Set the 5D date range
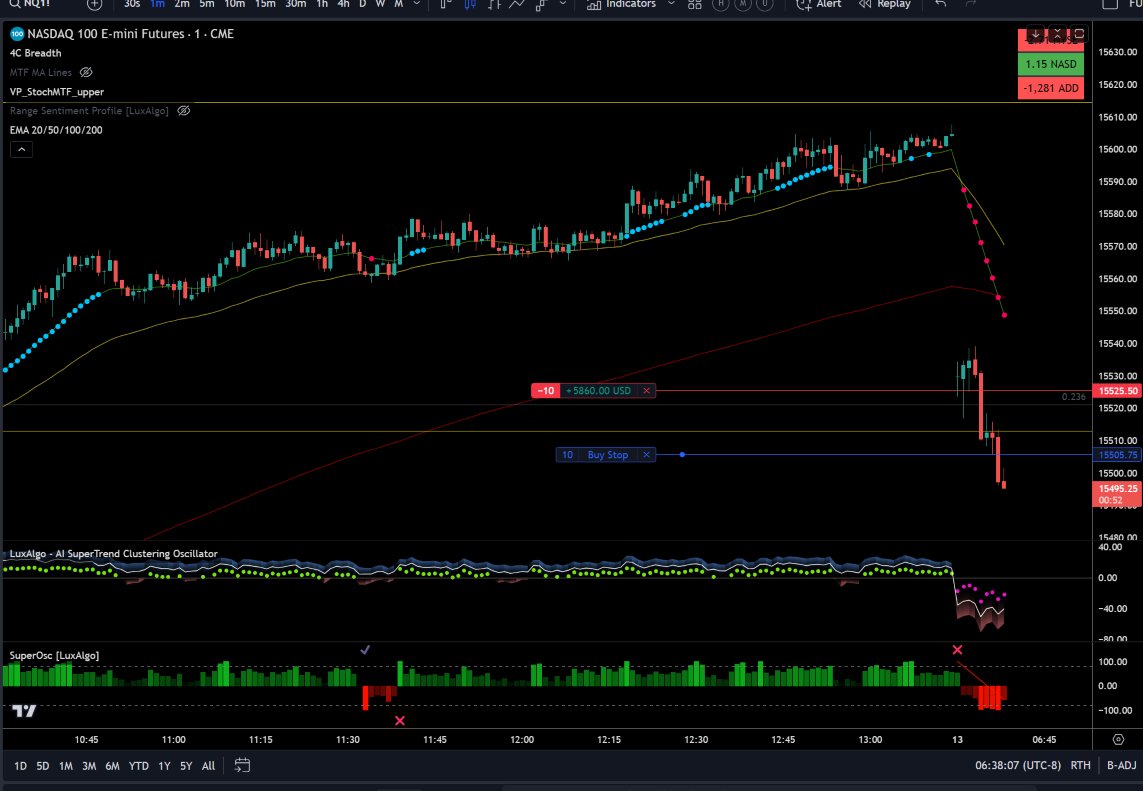 pyautogui.click(x=43, y=765)
